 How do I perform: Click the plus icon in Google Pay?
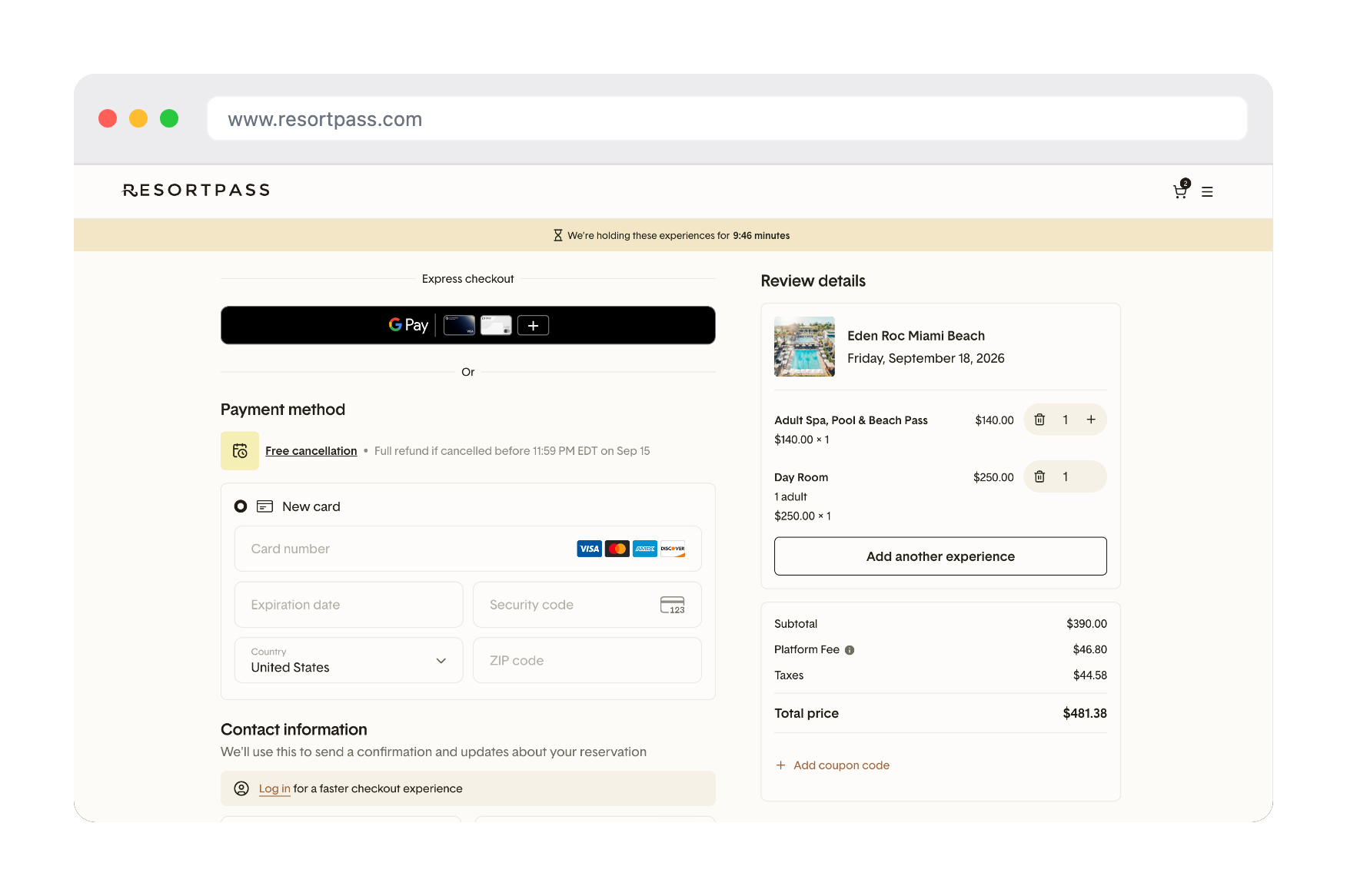(533, 325)
